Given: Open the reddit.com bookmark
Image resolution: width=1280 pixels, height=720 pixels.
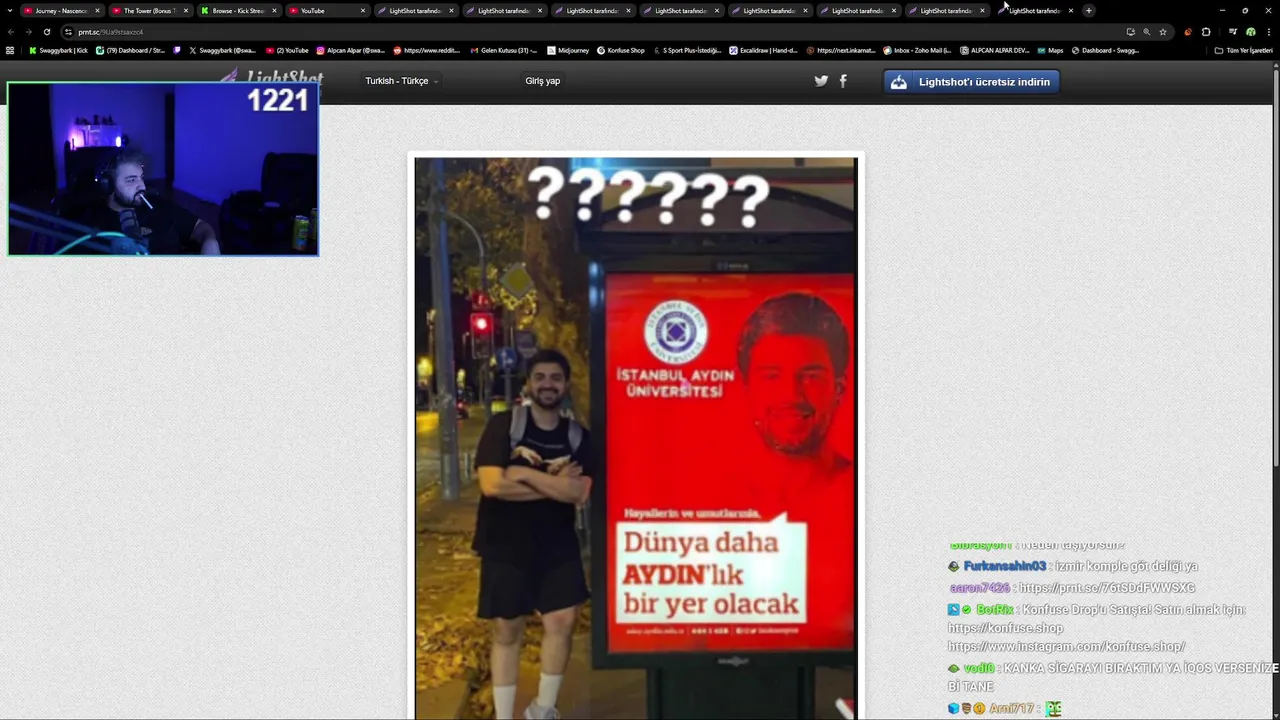Looking at the screenshot, I should [428, 50].
